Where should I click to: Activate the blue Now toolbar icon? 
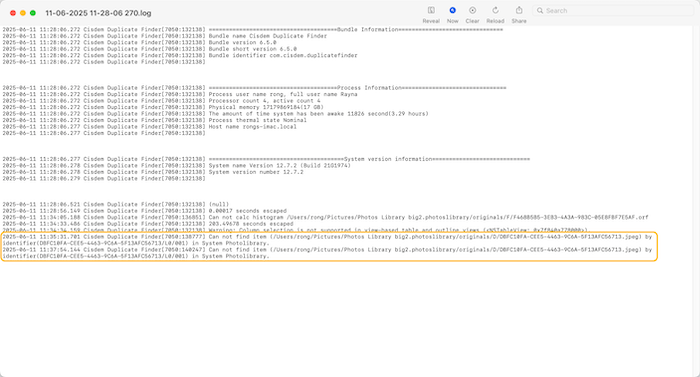452,10
